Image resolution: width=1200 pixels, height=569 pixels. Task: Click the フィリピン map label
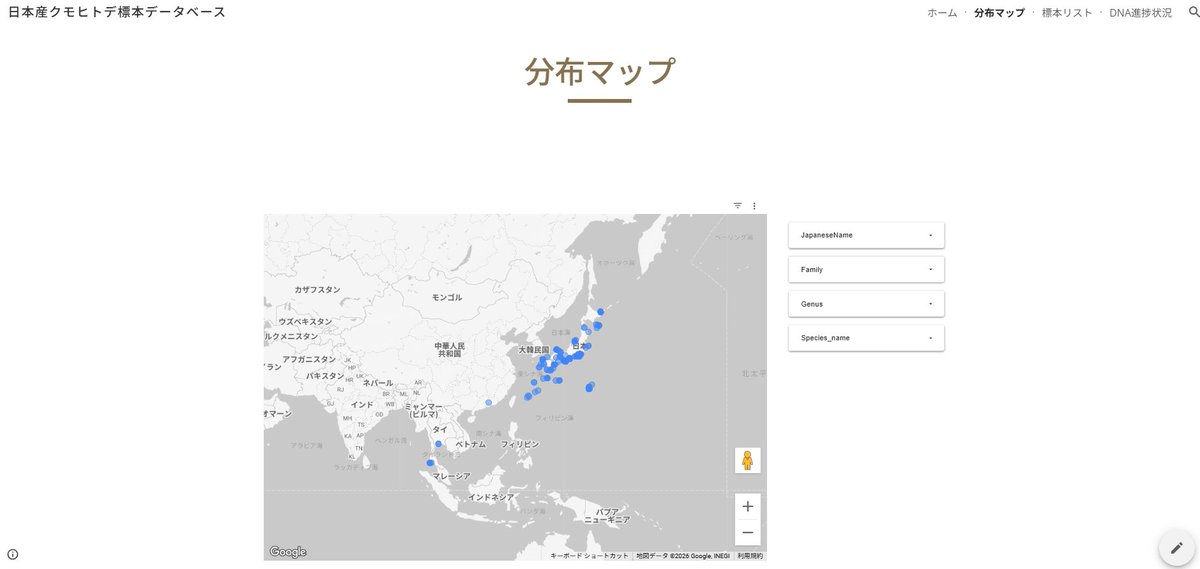tap(520, 444)
